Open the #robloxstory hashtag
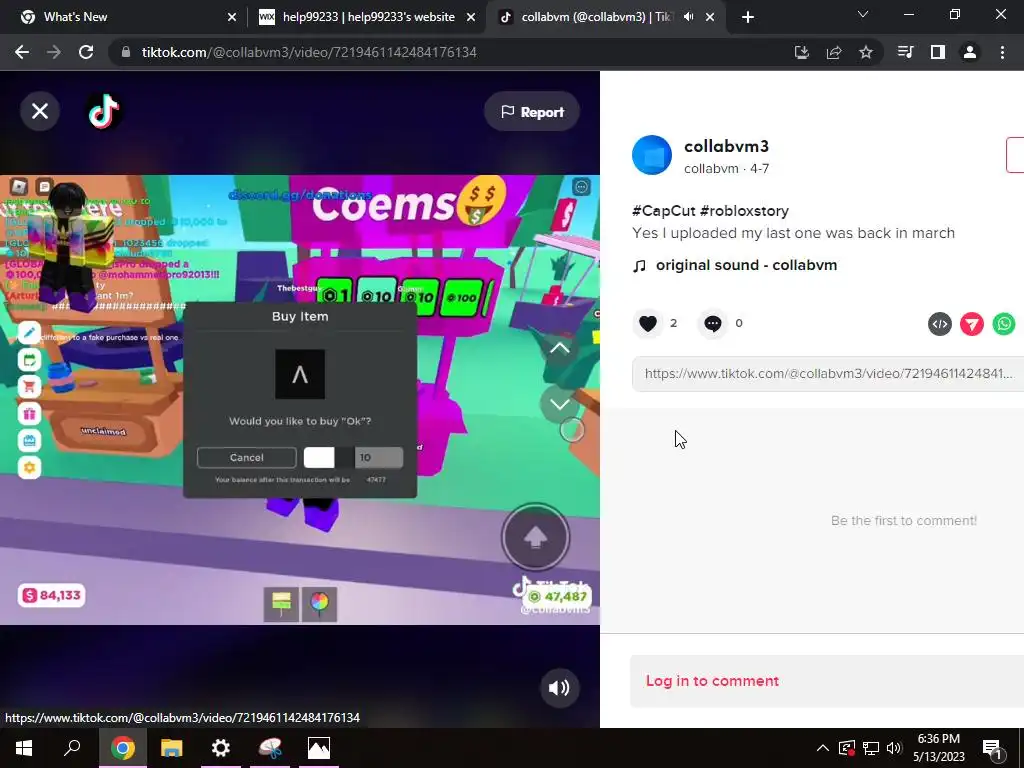Viewport: 1024px width, 768px height. pos(744,211)
